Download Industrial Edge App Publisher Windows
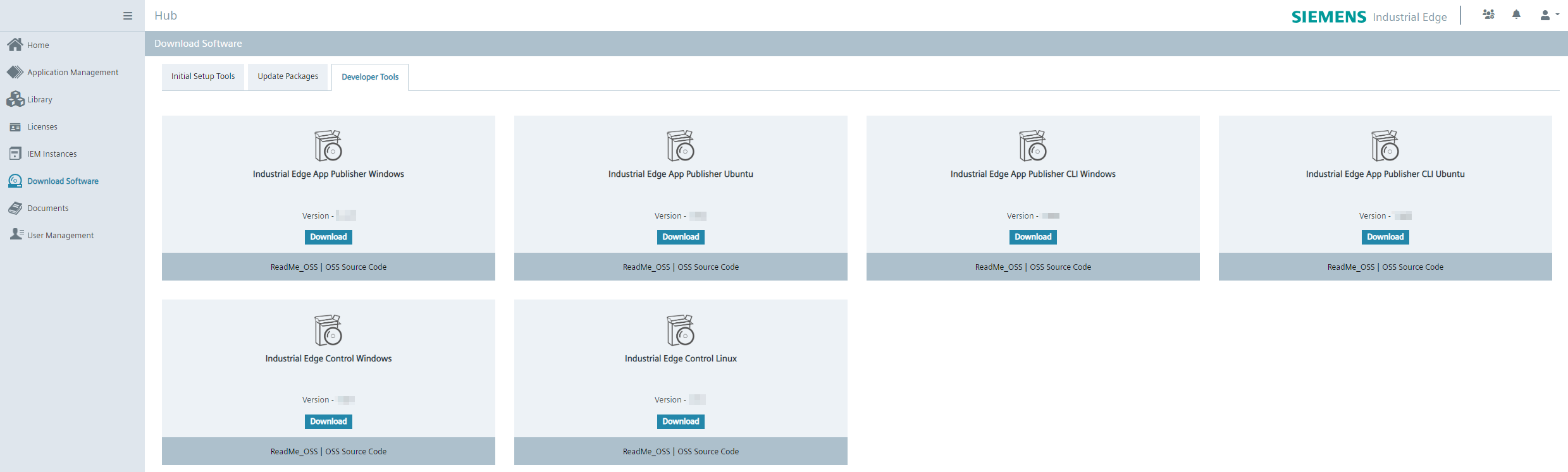Image resolution: width=1568 pixels, height=472 pixels. 328,237
